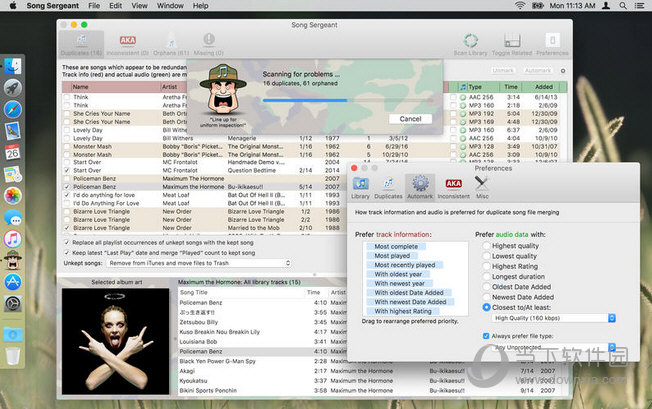Open the Calendar icon in the Dock

13,153
